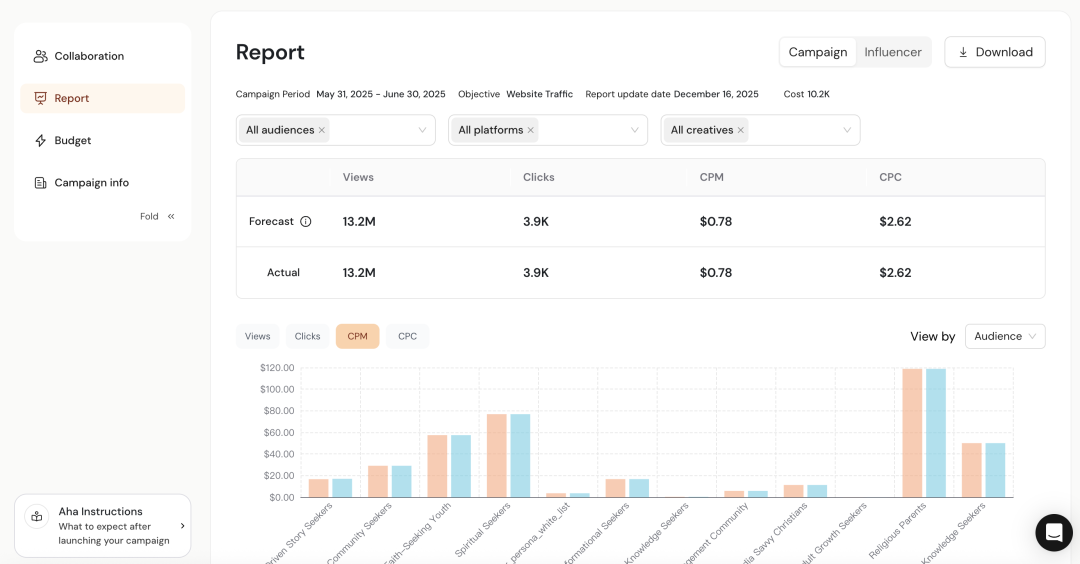Remove the All audiences filter tag
The image size is (1080, 564).
pos(322,130)
